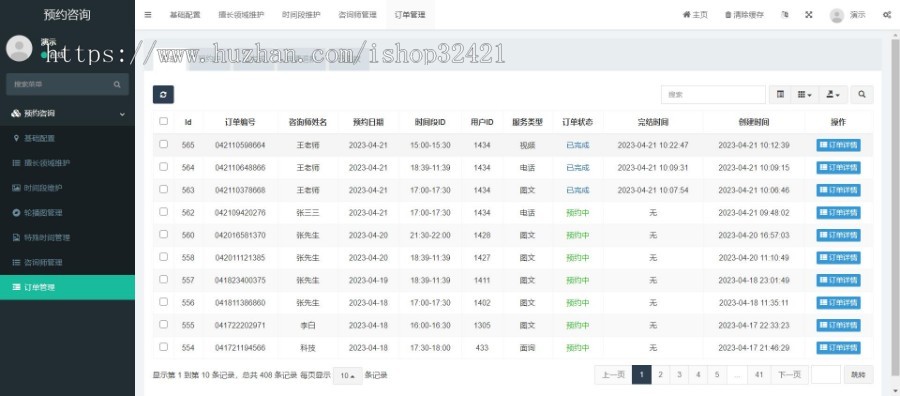Click the 上一页 previous page button
The width and height of the screenshot is (900, 396).
613,375
